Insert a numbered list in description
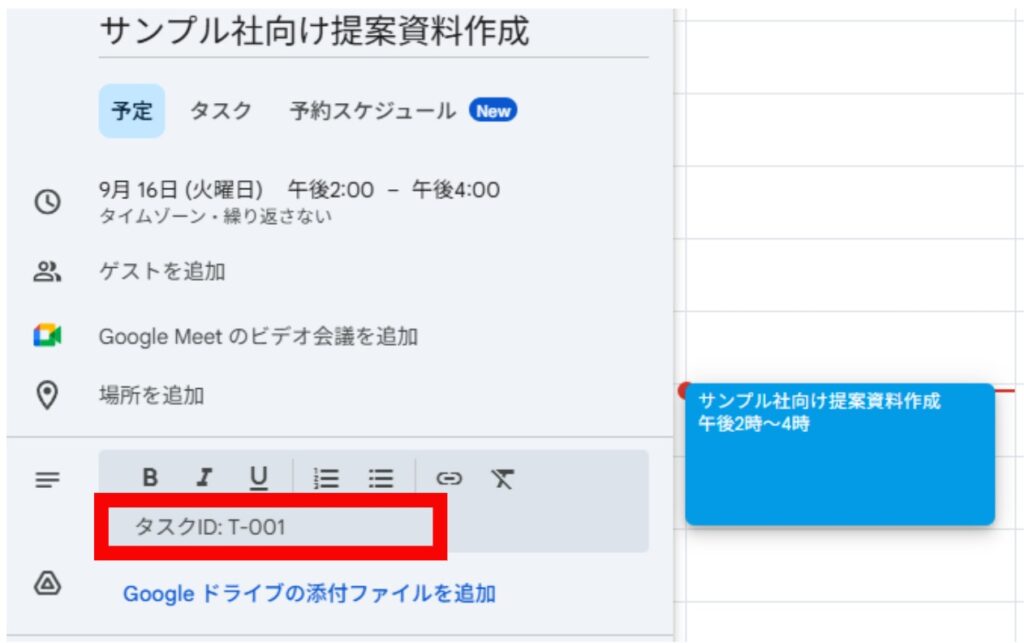The image size is (1024, 643). tap(326, 478)
